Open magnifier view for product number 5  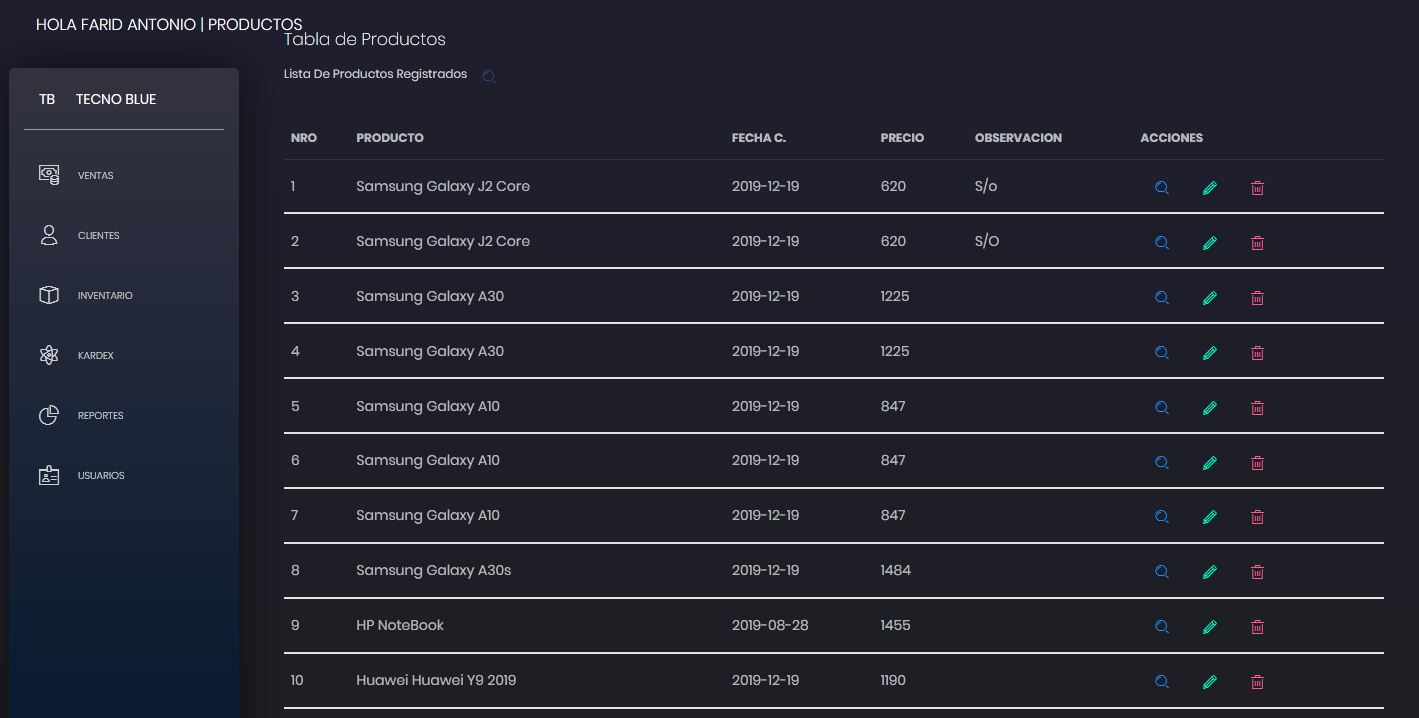coord(1162,408)
